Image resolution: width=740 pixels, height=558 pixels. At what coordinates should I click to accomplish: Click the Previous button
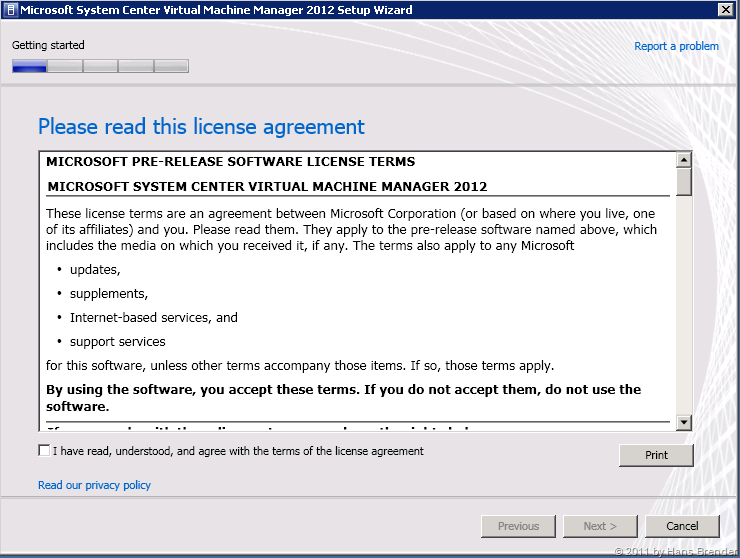518,526
